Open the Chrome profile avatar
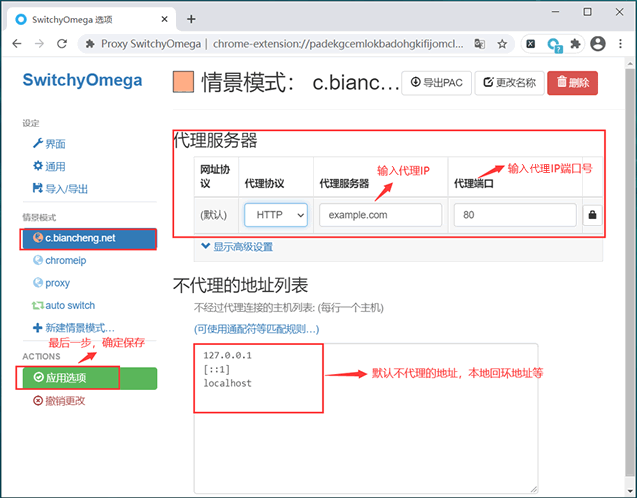637x498 pixels. 598,44
